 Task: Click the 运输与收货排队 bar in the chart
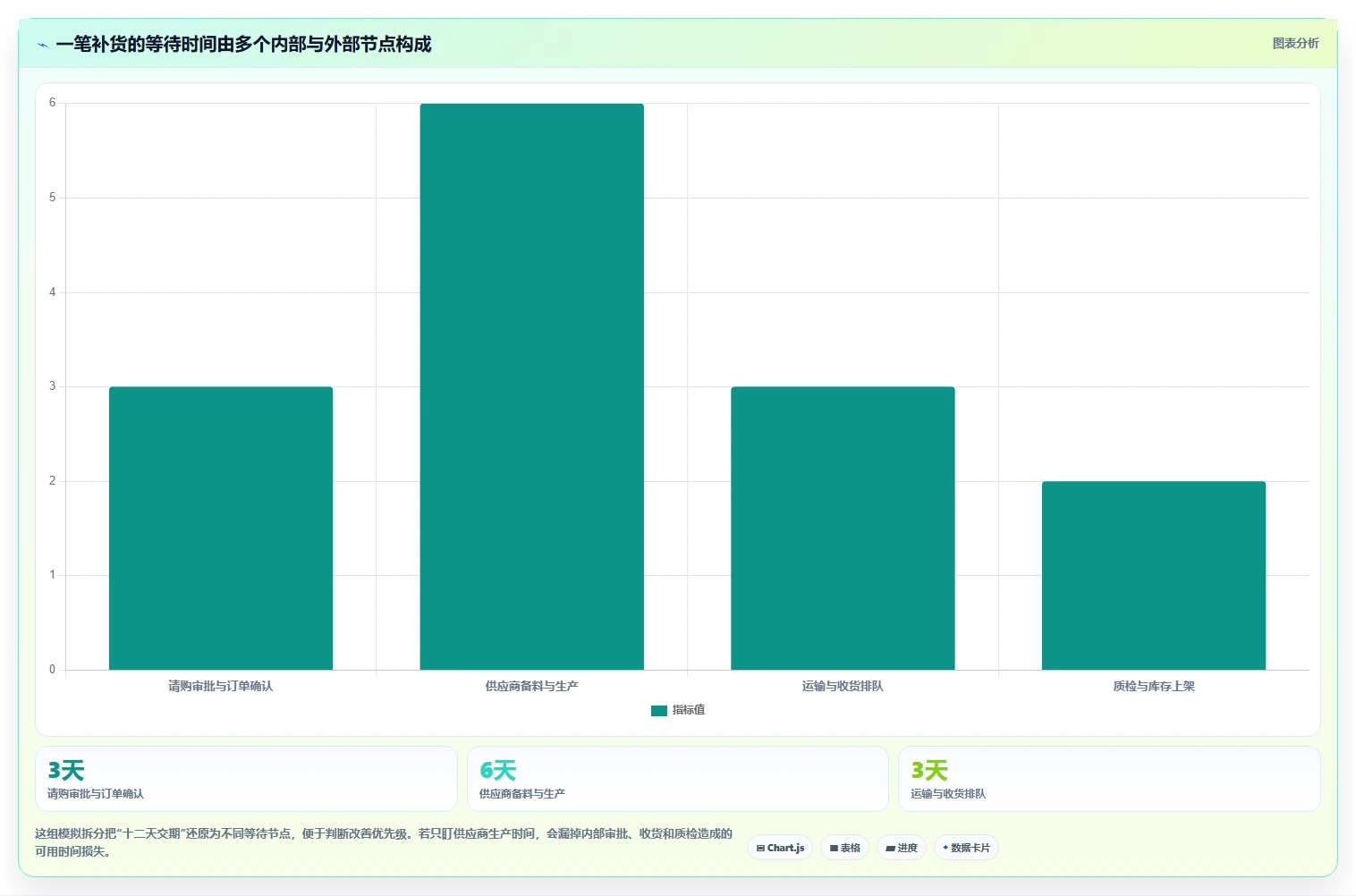(x=843, y=528)
